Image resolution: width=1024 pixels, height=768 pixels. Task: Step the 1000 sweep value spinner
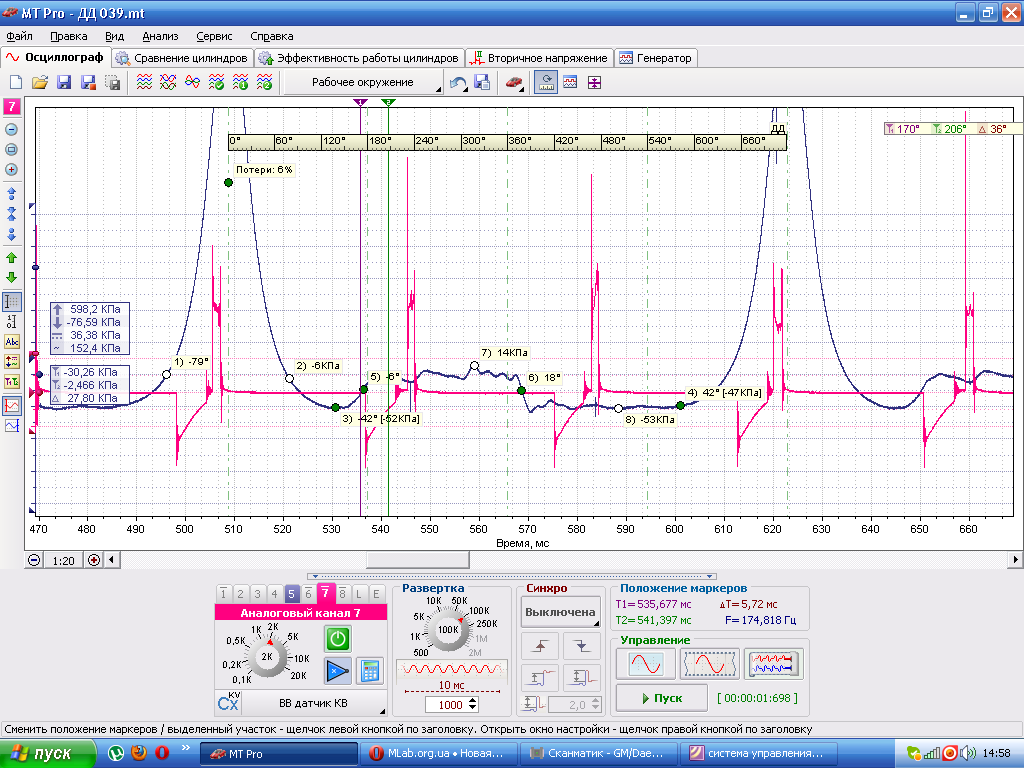click(473, 705)
